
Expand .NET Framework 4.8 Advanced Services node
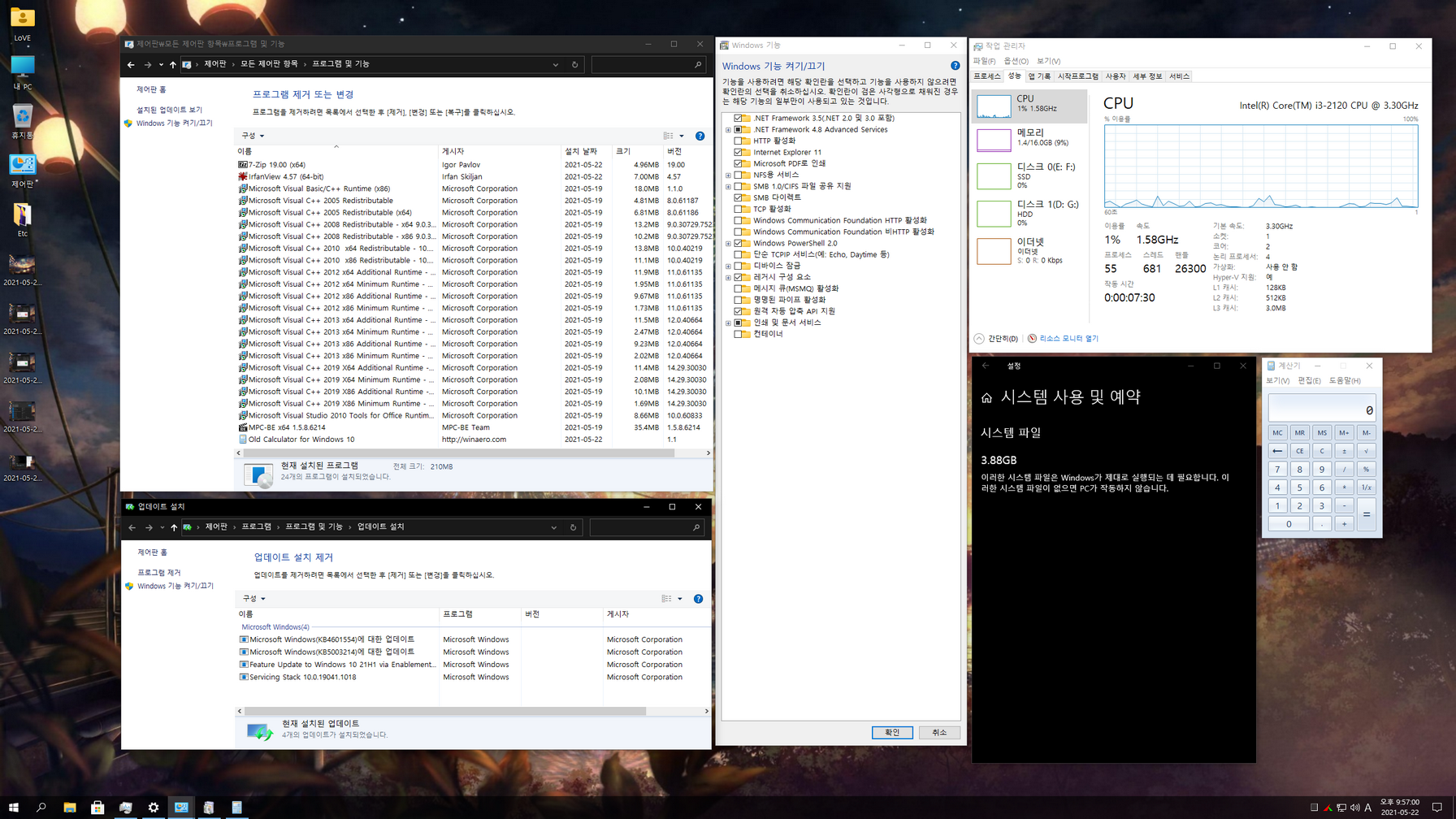pyautogui.click(x=729, y=129)
